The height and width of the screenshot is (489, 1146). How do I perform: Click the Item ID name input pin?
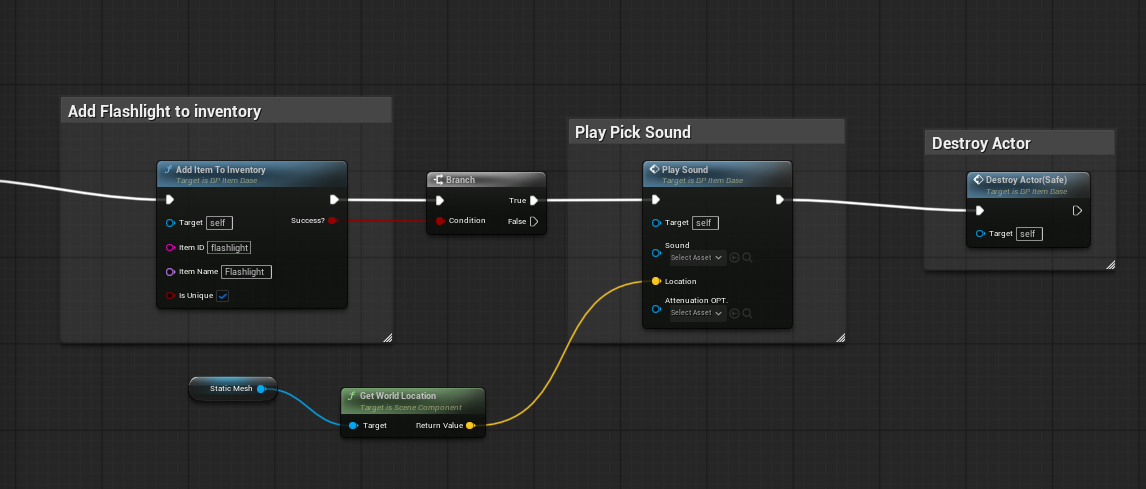pos(170,248)
